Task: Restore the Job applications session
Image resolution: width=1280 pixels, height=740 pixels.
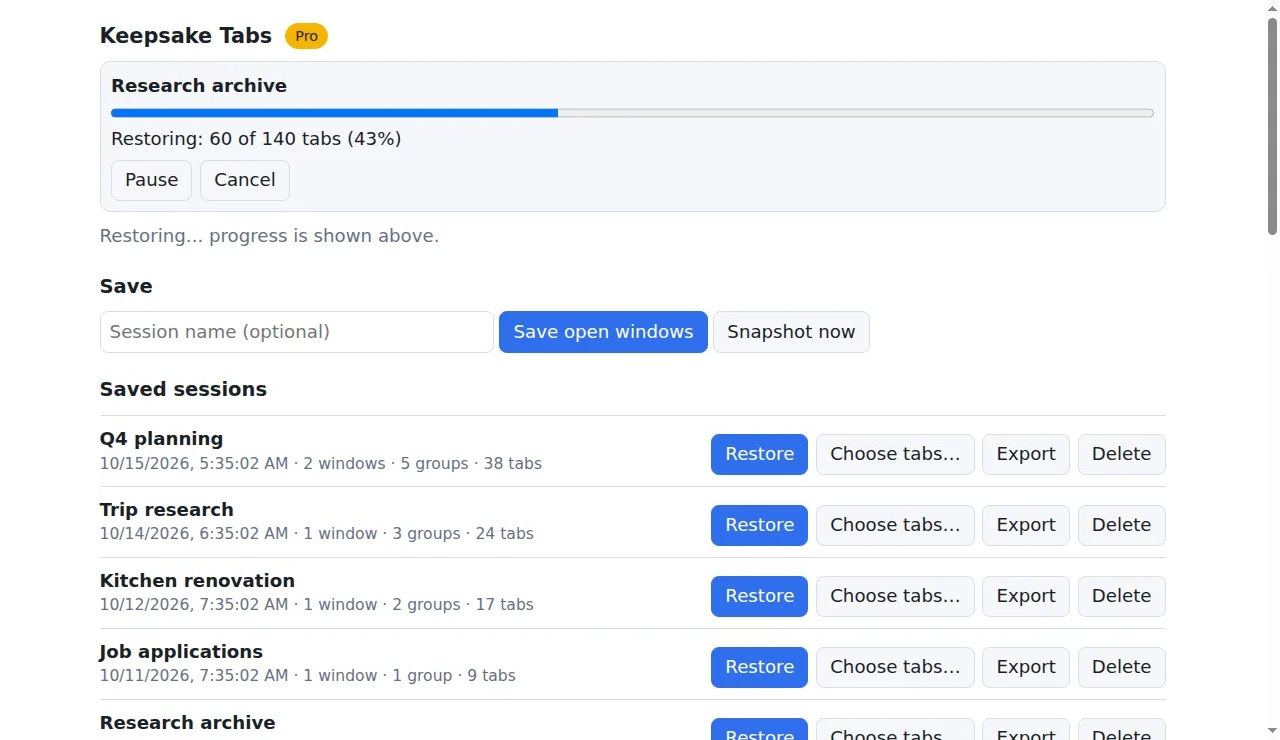Action: click(x=759, y=667)
